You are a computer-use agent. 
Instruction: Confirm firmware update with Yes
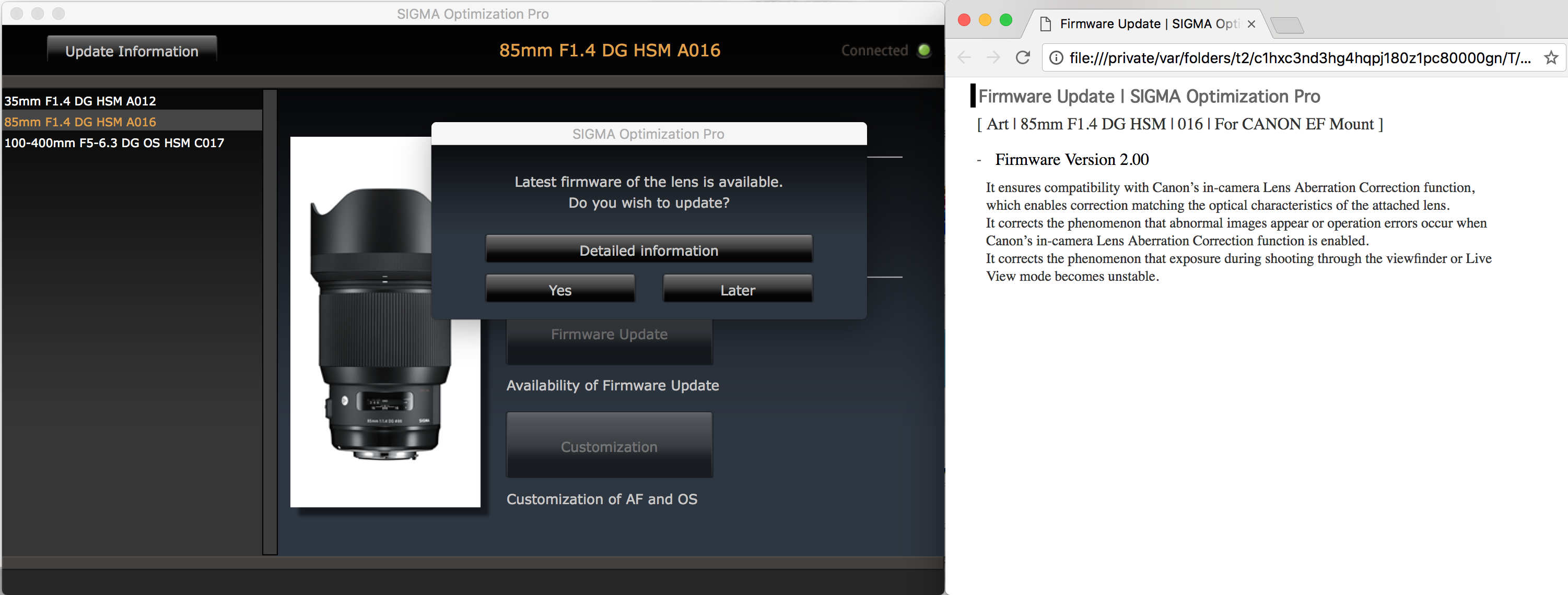560,290
